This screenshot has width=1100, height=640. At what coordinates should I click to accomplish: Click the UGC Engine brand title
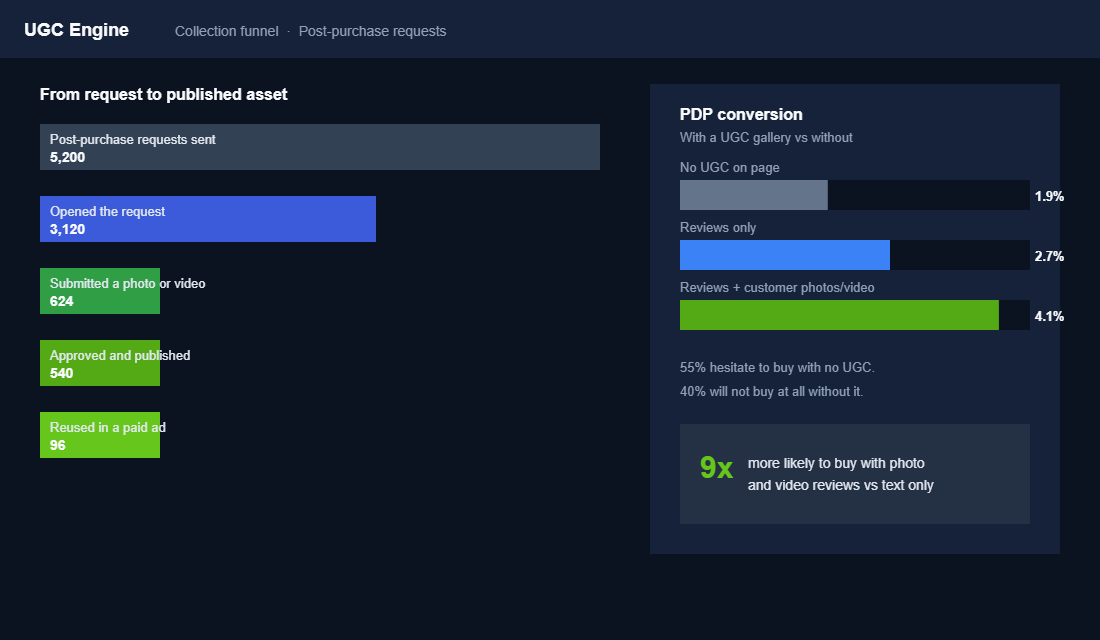[76, 30]
